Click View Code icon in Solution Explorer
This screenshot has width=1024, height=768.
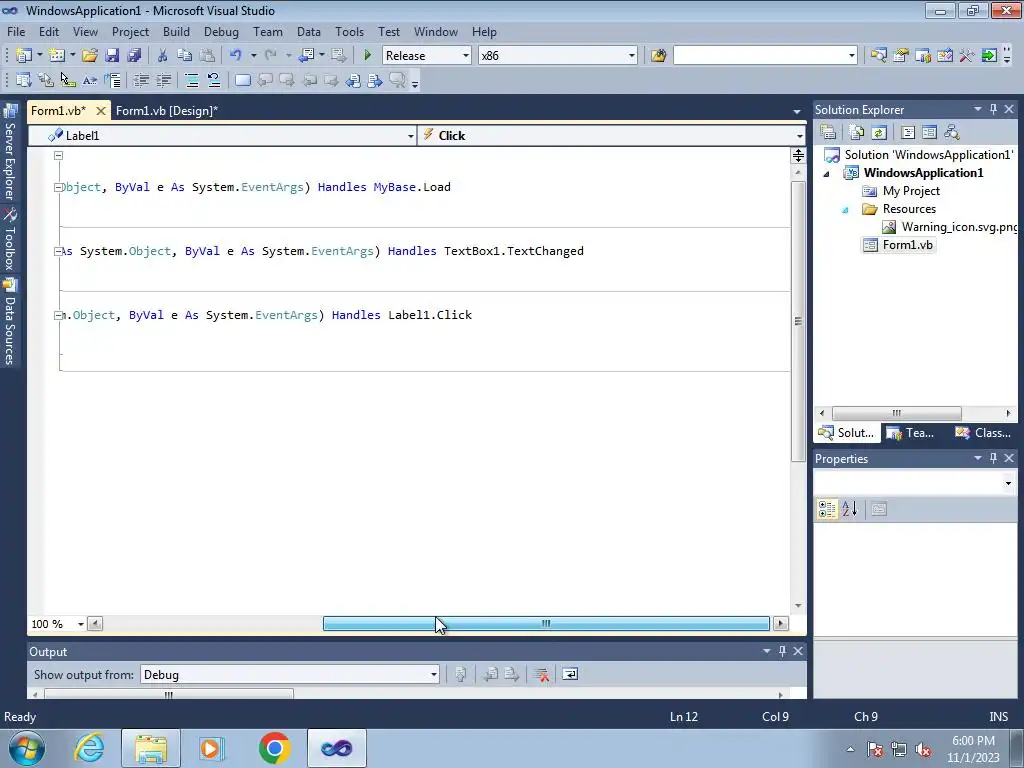pos(908,133)
